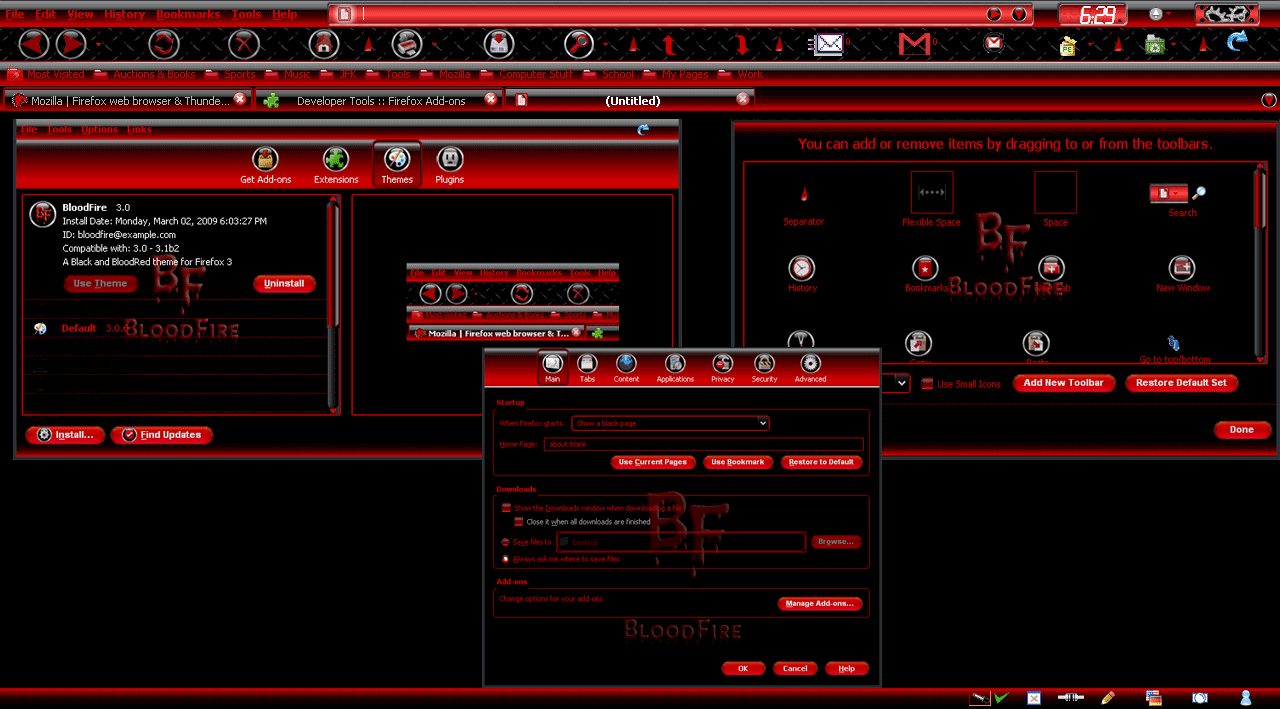Check 'Show the Downloads window when downloading a file'
Image resolution: width=1280 pixels, height=709 pixels.
click(505, 508)
